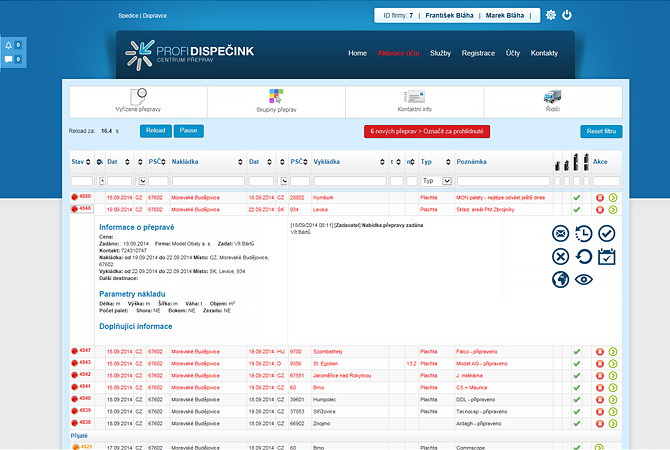Click the Reload button

(x=156, y=131)
